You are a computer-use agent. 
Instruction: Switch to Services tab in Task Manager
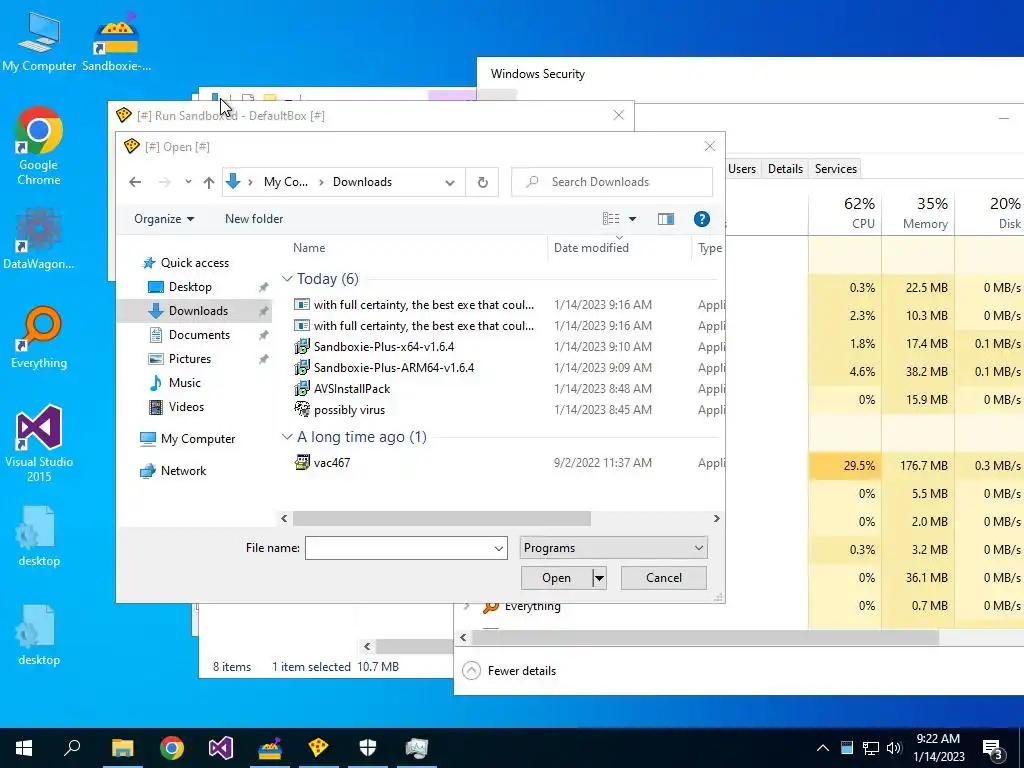pyautogui.click(x=835, y=168)
